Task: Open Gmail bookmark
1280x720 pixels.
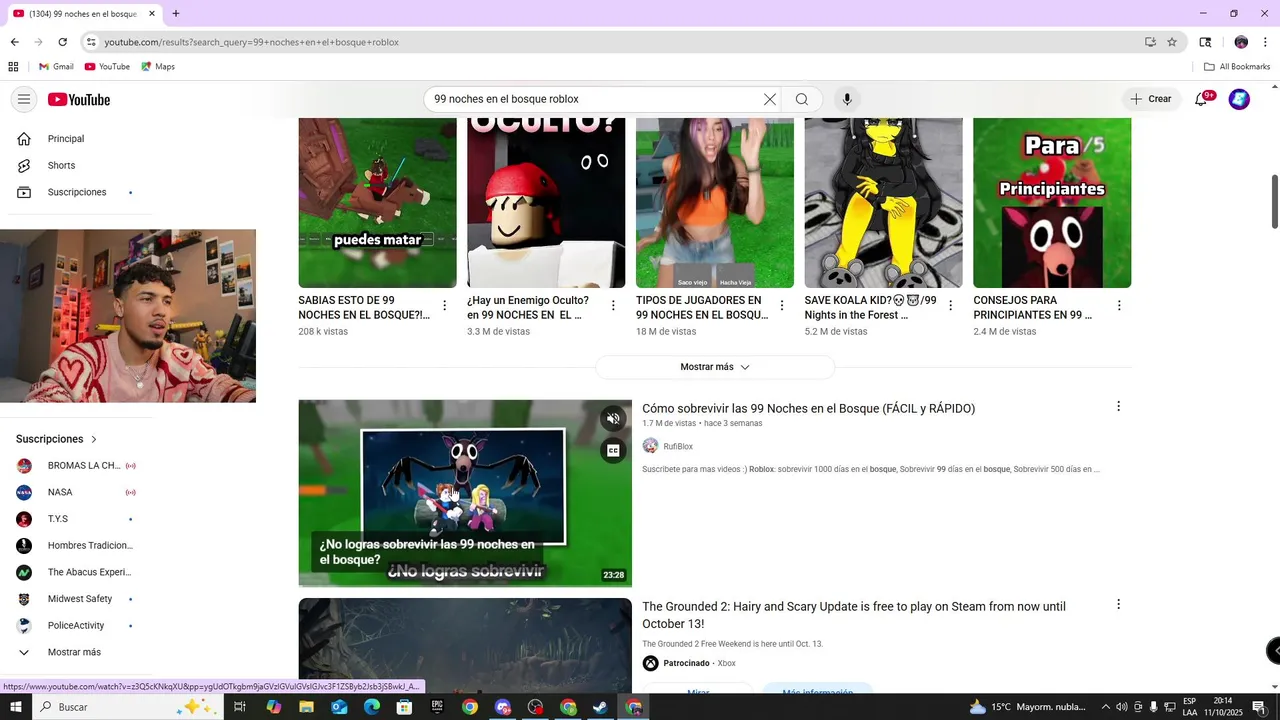Action: tap(56, 67)
